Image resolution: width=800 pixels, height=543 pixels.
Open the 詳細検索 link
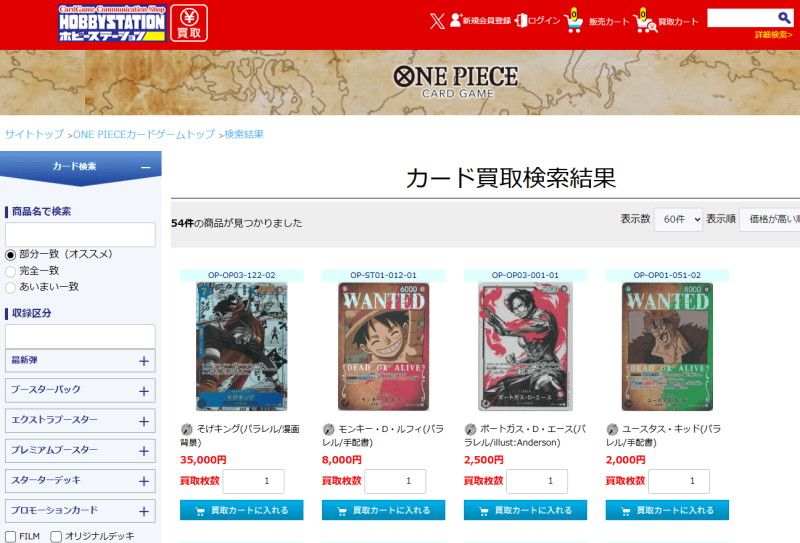tap(773, 35)
